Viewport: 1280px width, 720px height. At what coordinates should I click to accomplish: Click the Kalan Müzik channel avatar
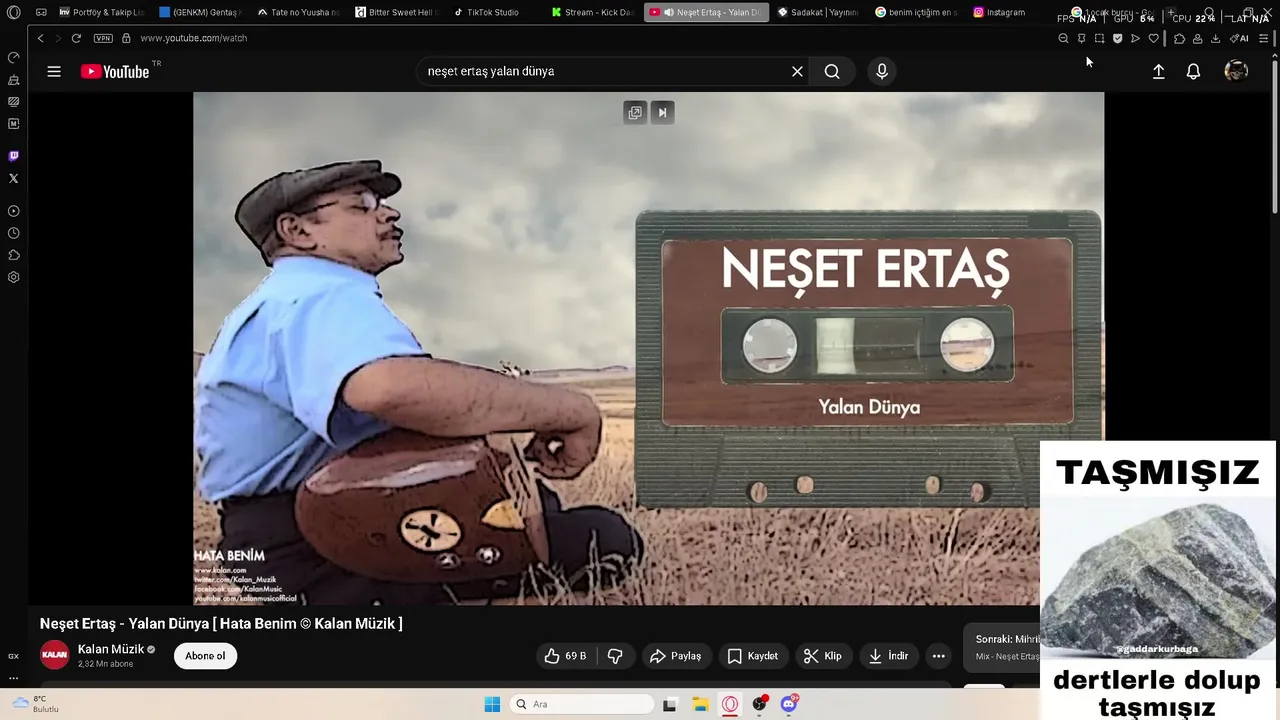[x=55, y=655]
